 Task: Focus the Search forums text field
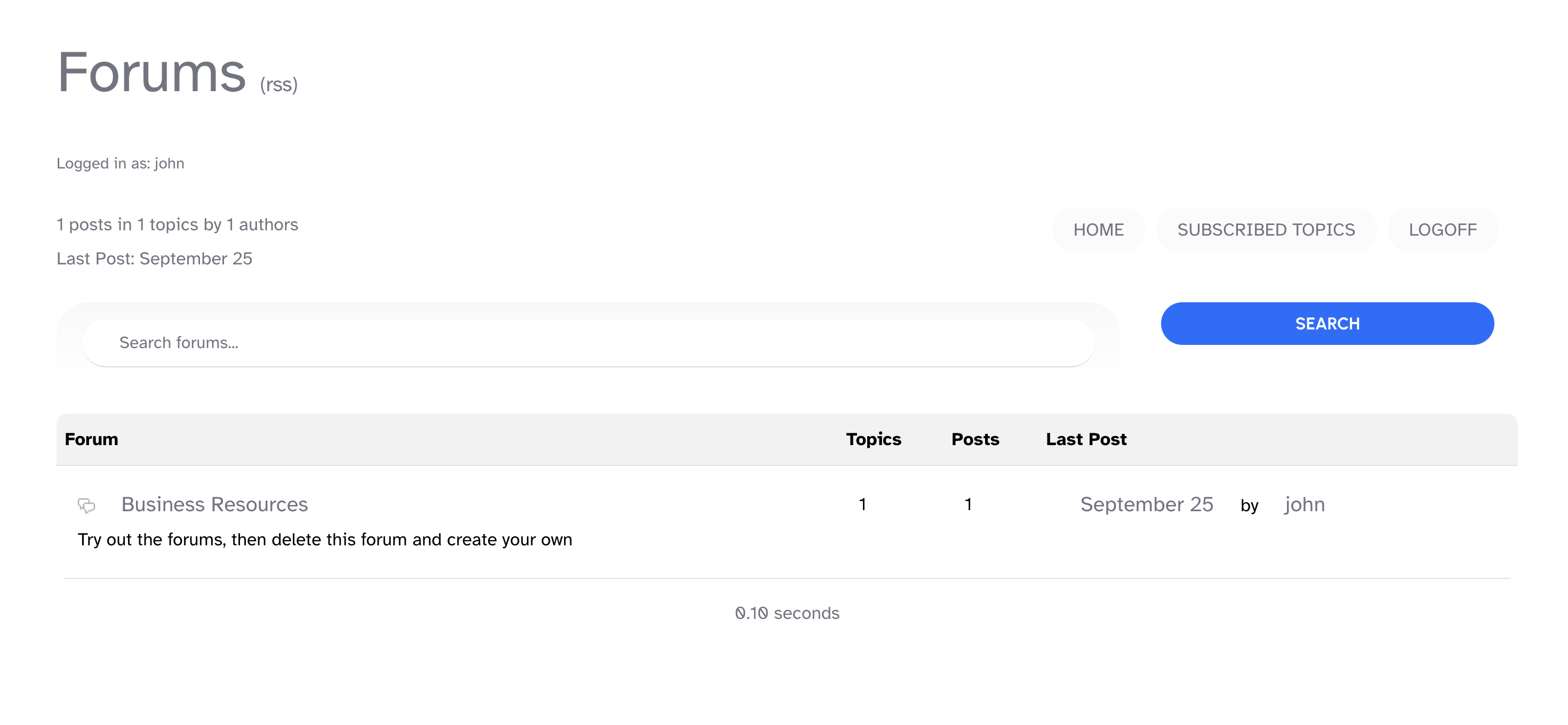point(587,342)
